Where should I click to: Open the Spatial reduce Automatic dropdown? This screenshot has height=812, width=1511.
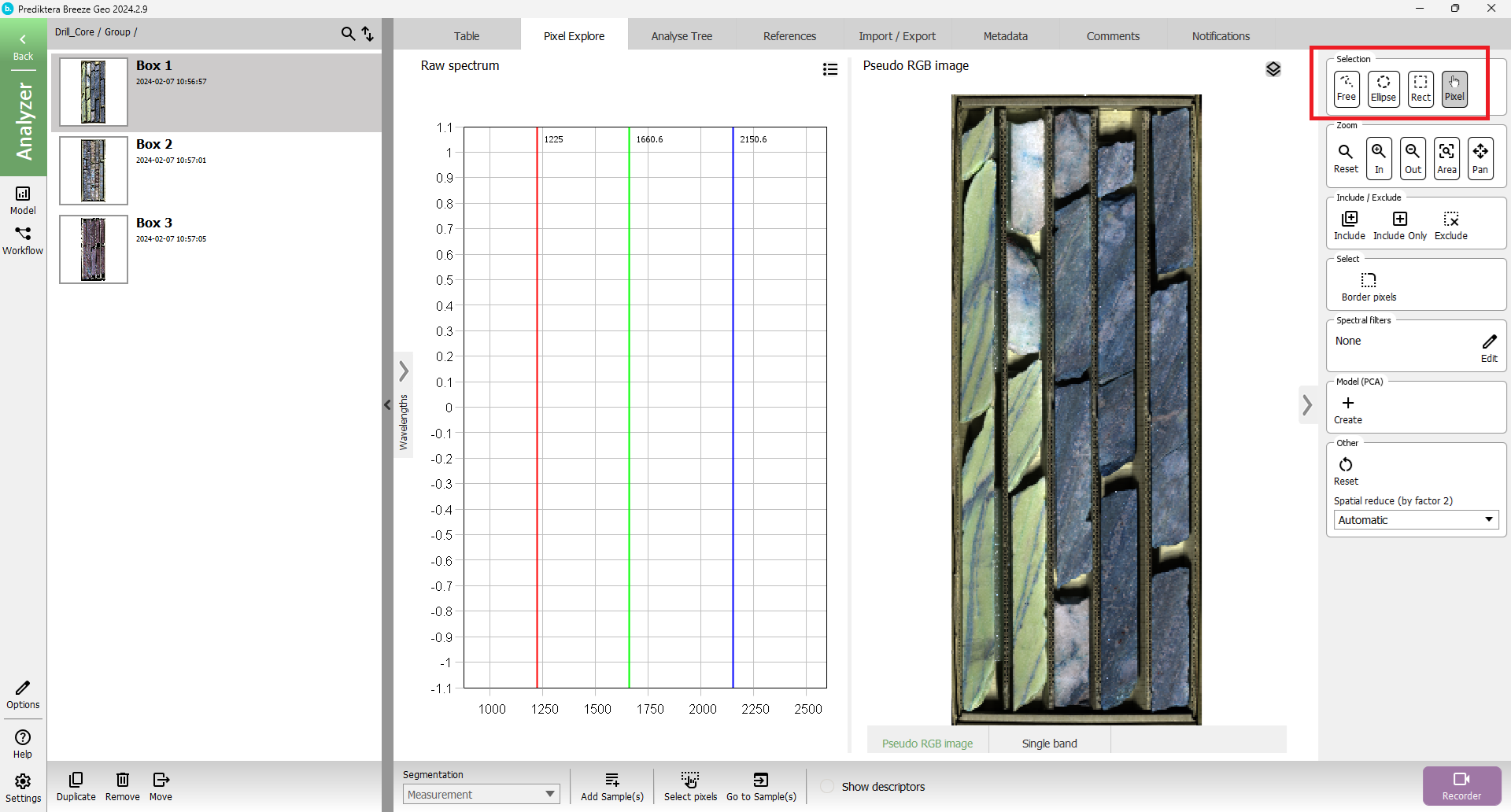[x=1415, y=520]
